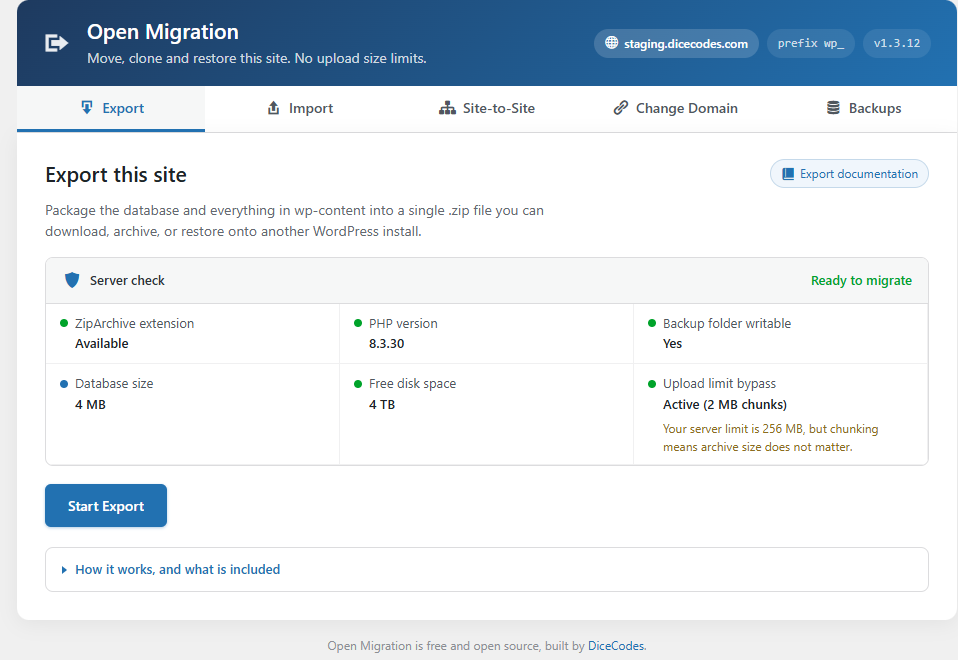958x660 pixels.
Task: Click the globe icon beside staging.dicecodes.com
Action: point(612,43)
